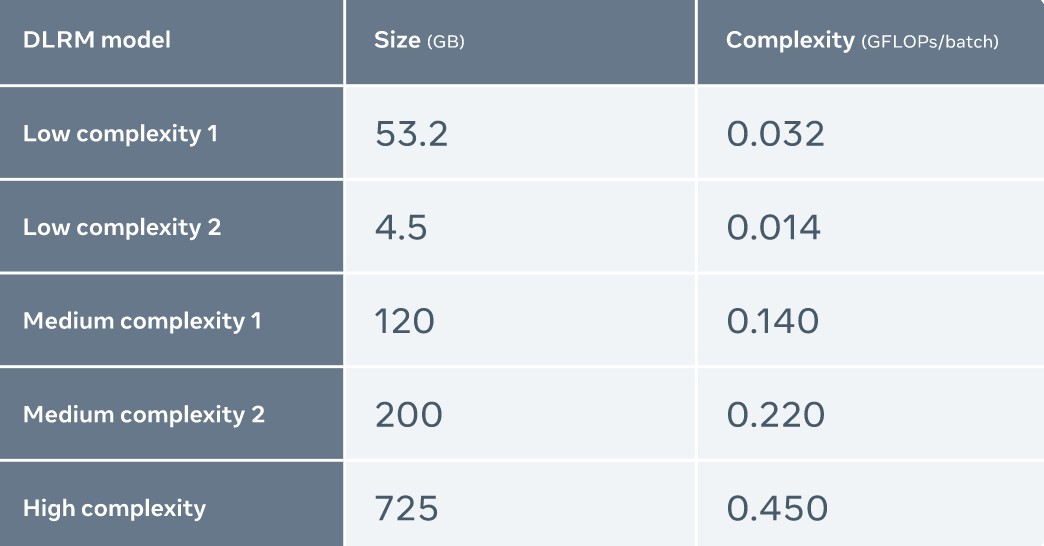1044x546 pixels.
Task: Click the DLRM model column header
Action: (x=97, y=40)
